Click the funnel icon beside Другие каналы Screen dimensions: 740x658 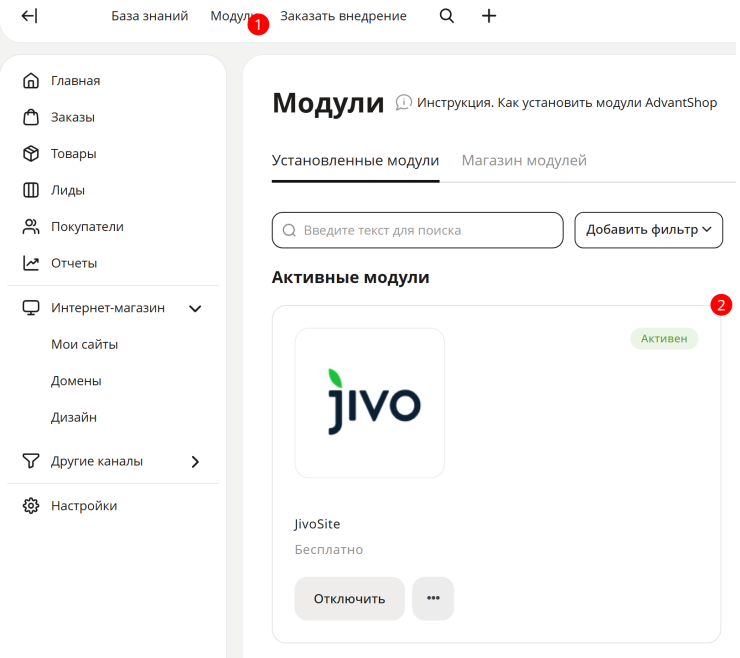pyautogui.click(x=31, y=461)
